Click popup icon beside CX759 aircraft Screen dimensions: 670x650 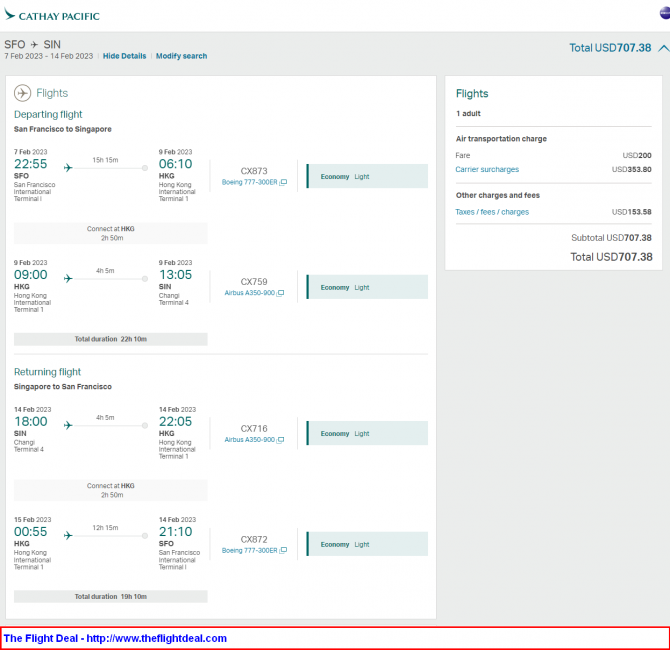point(280,293)
